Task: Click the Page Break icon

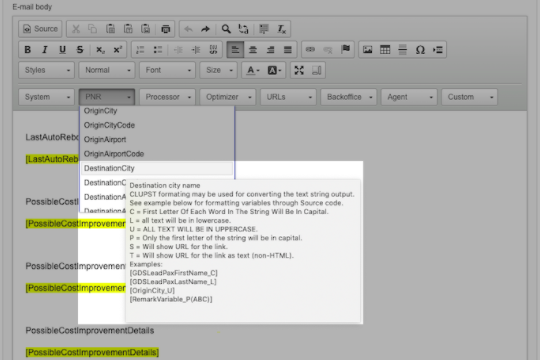Action: (x=438, y=50)
